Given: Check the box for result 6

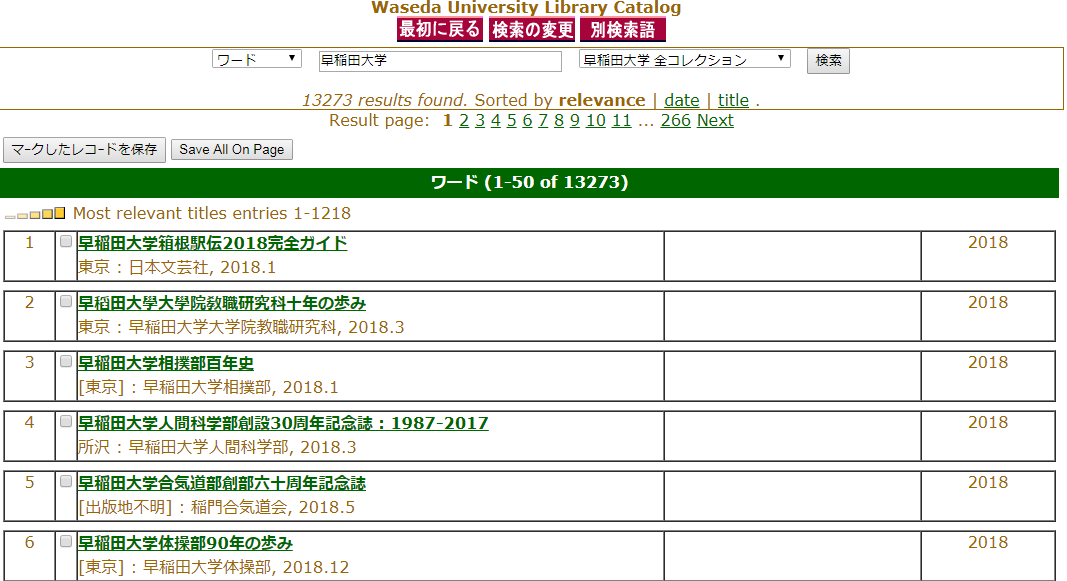Looking at the screenshot, I should point(66,541).
